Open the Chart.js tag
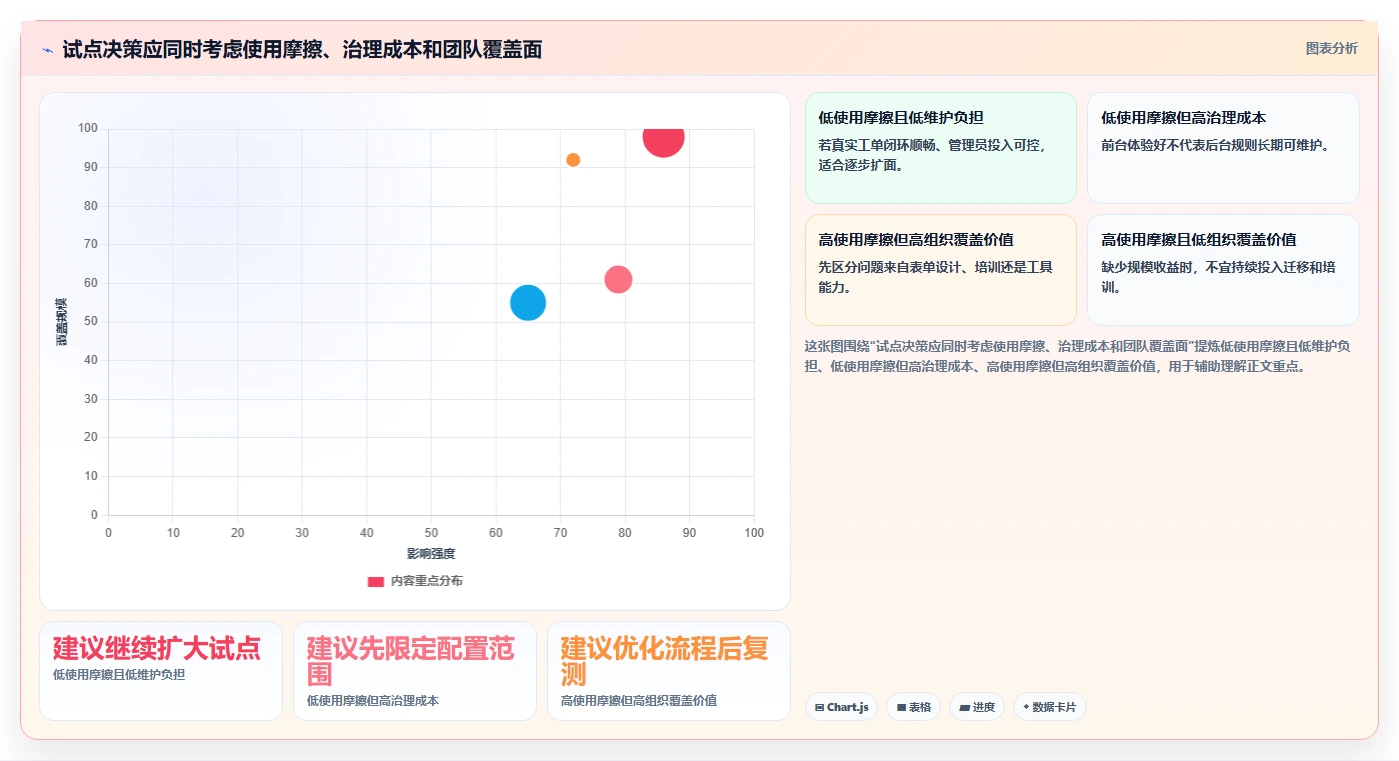Viewport: 1399px width, 761px height. pos(841,707)
